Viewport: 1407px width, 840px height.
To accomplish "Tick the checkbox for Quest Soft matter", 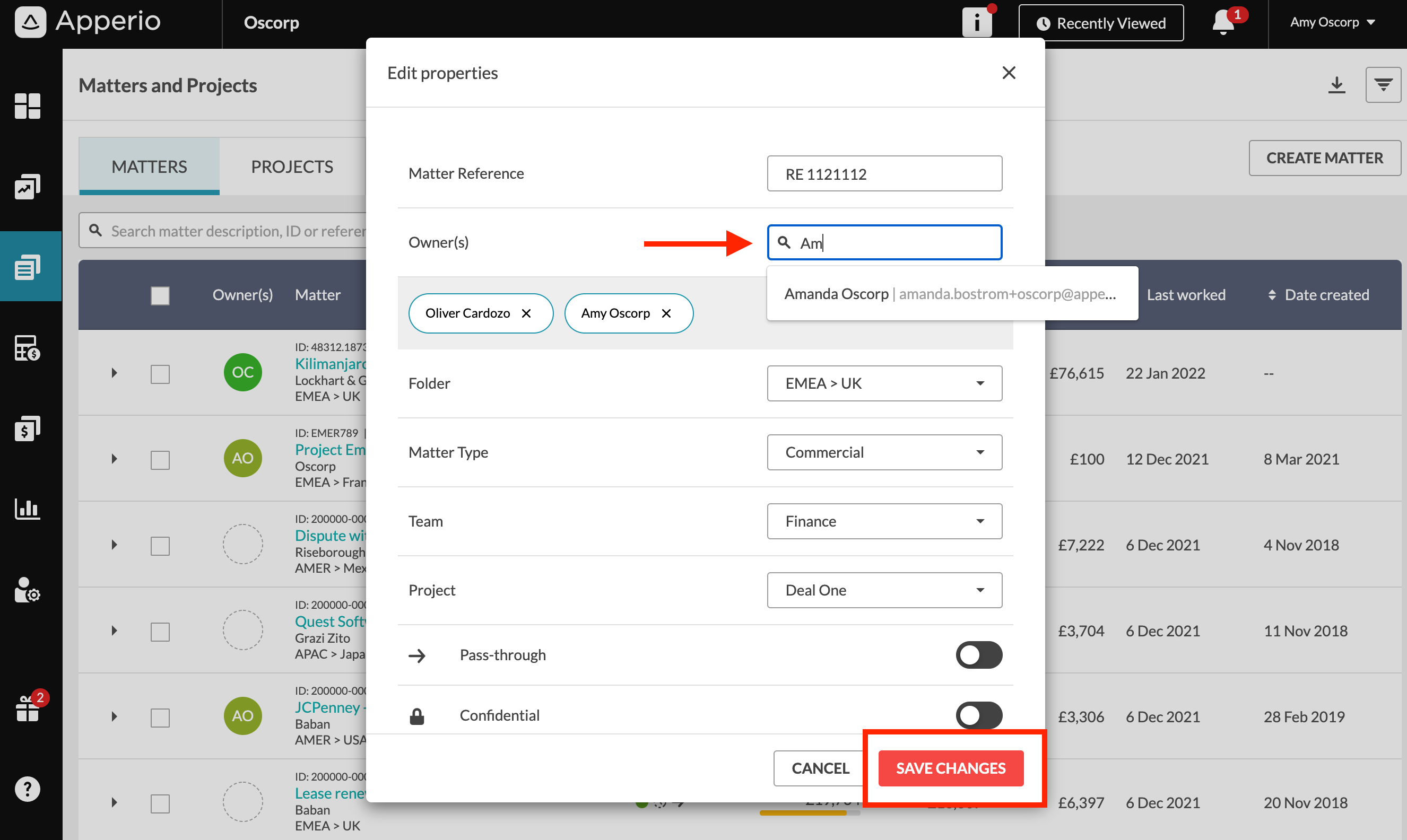I will pos(160,632).
